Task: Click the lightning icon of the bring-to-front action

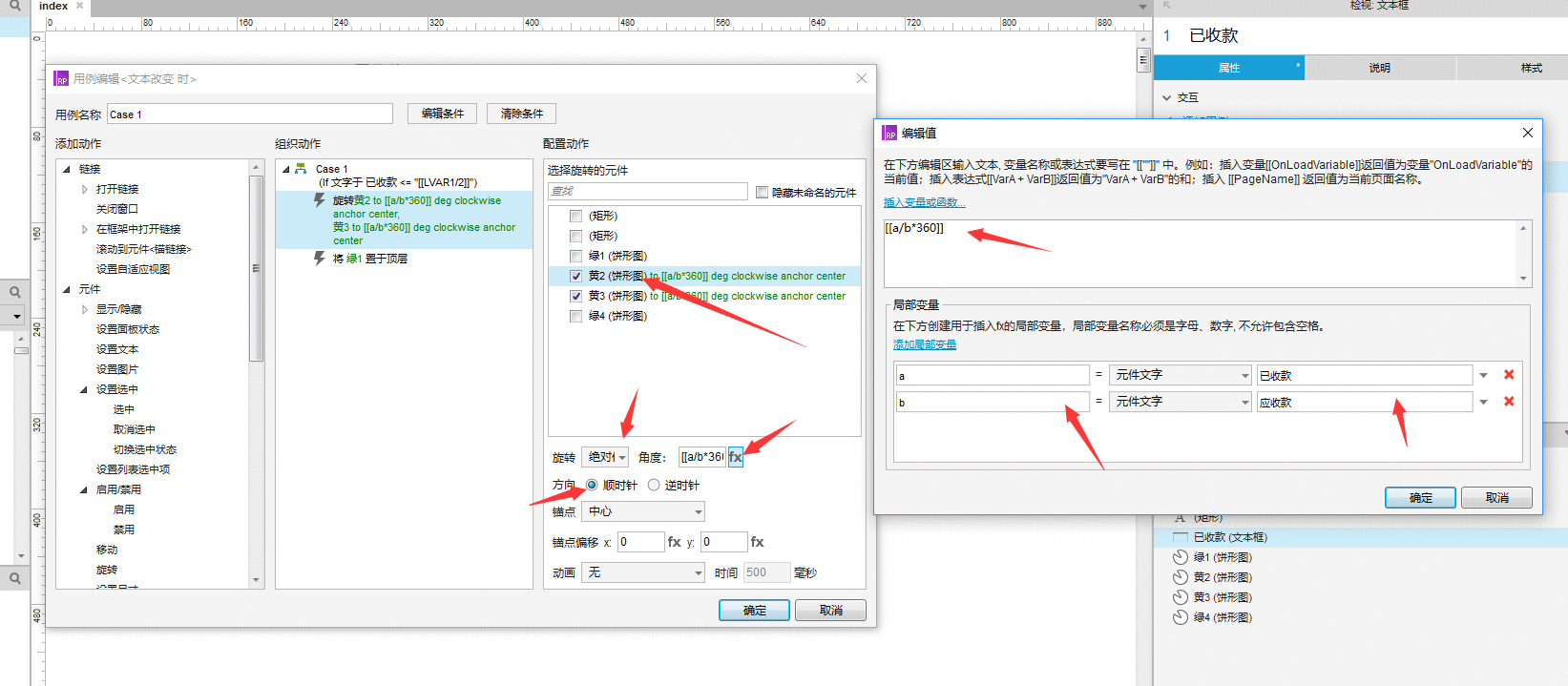Action: tap(320, 258)
